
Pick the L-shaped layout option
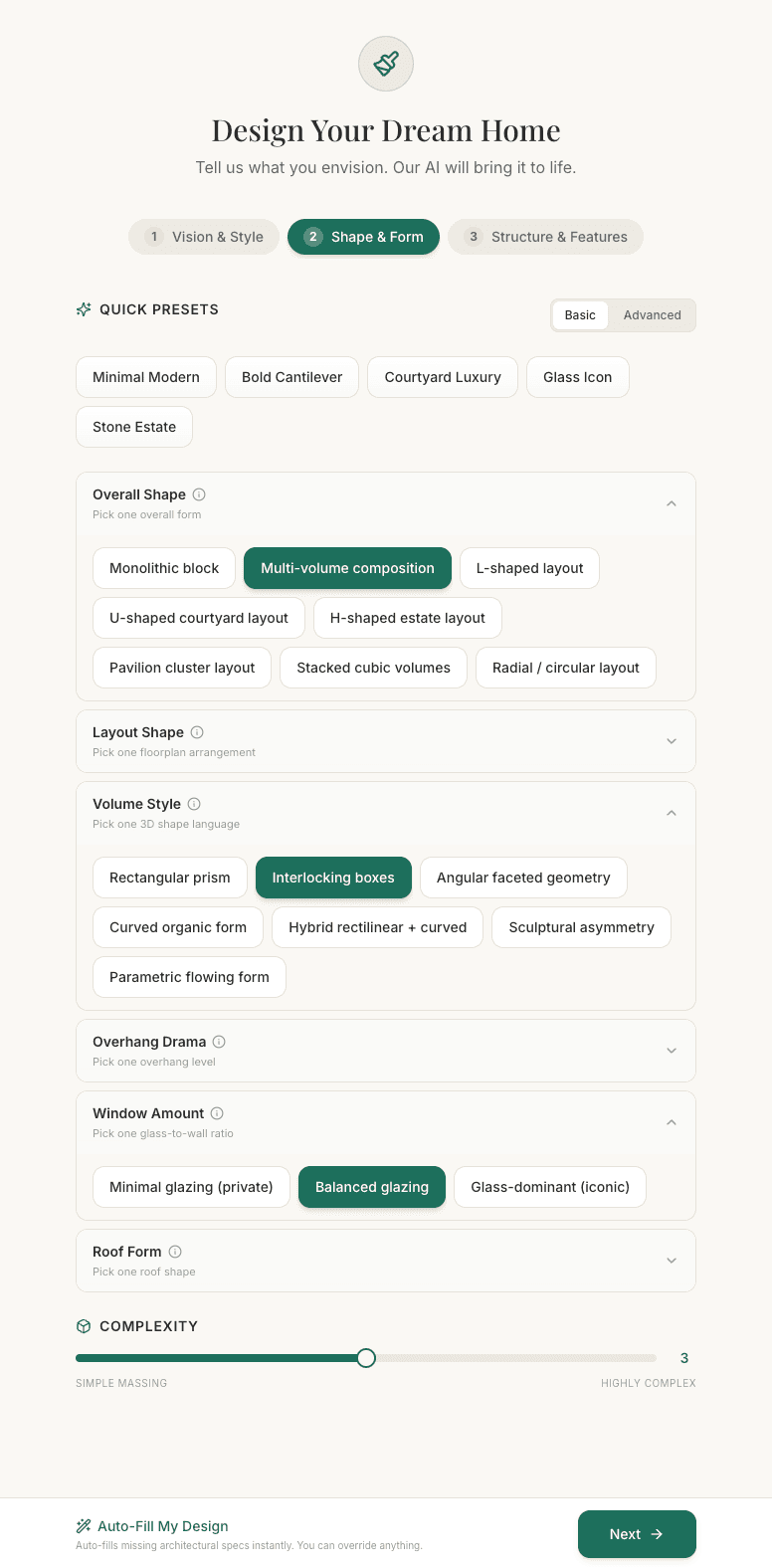pyautogui.click(x=529, y=568)
